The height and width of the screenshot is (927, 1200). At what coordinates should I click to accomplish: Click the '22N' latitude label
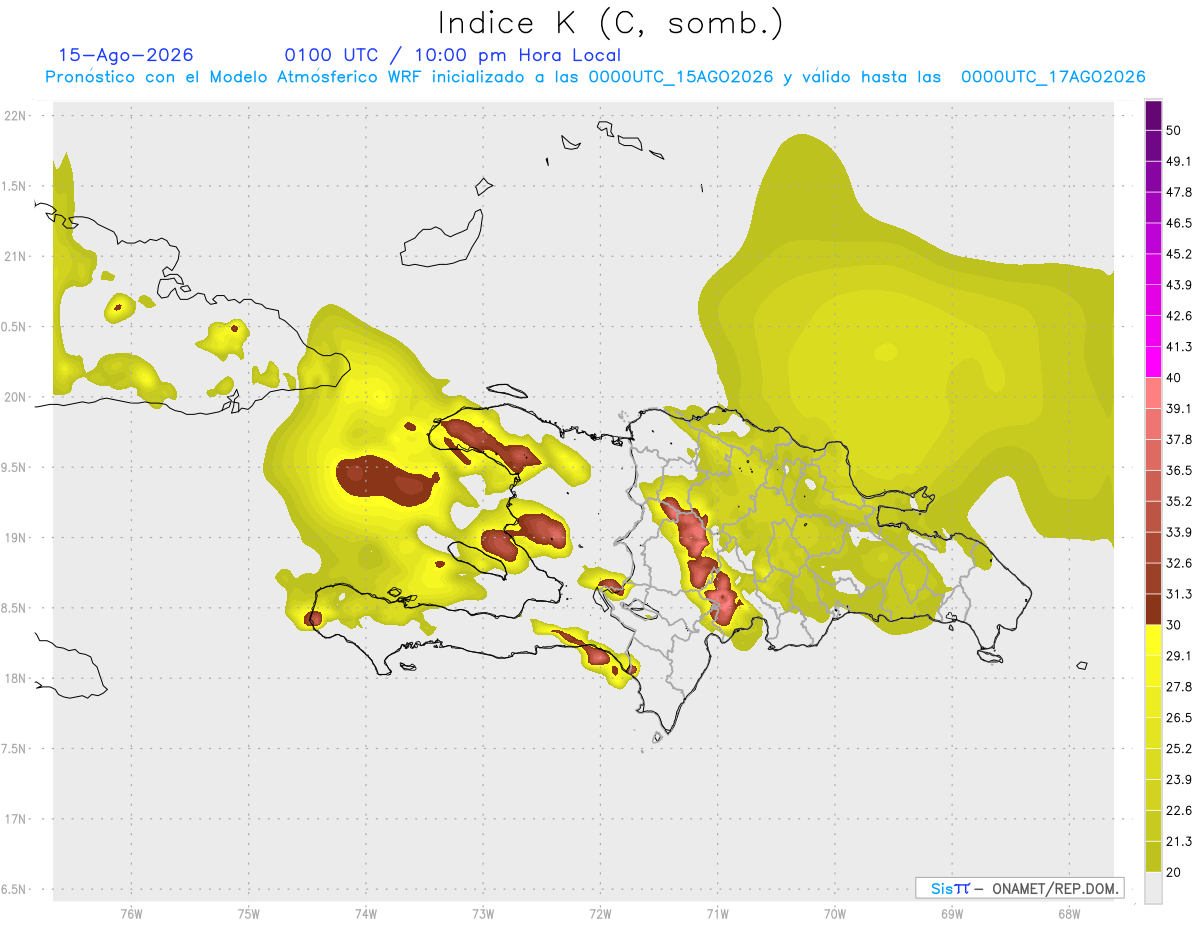tap(15, 116)
